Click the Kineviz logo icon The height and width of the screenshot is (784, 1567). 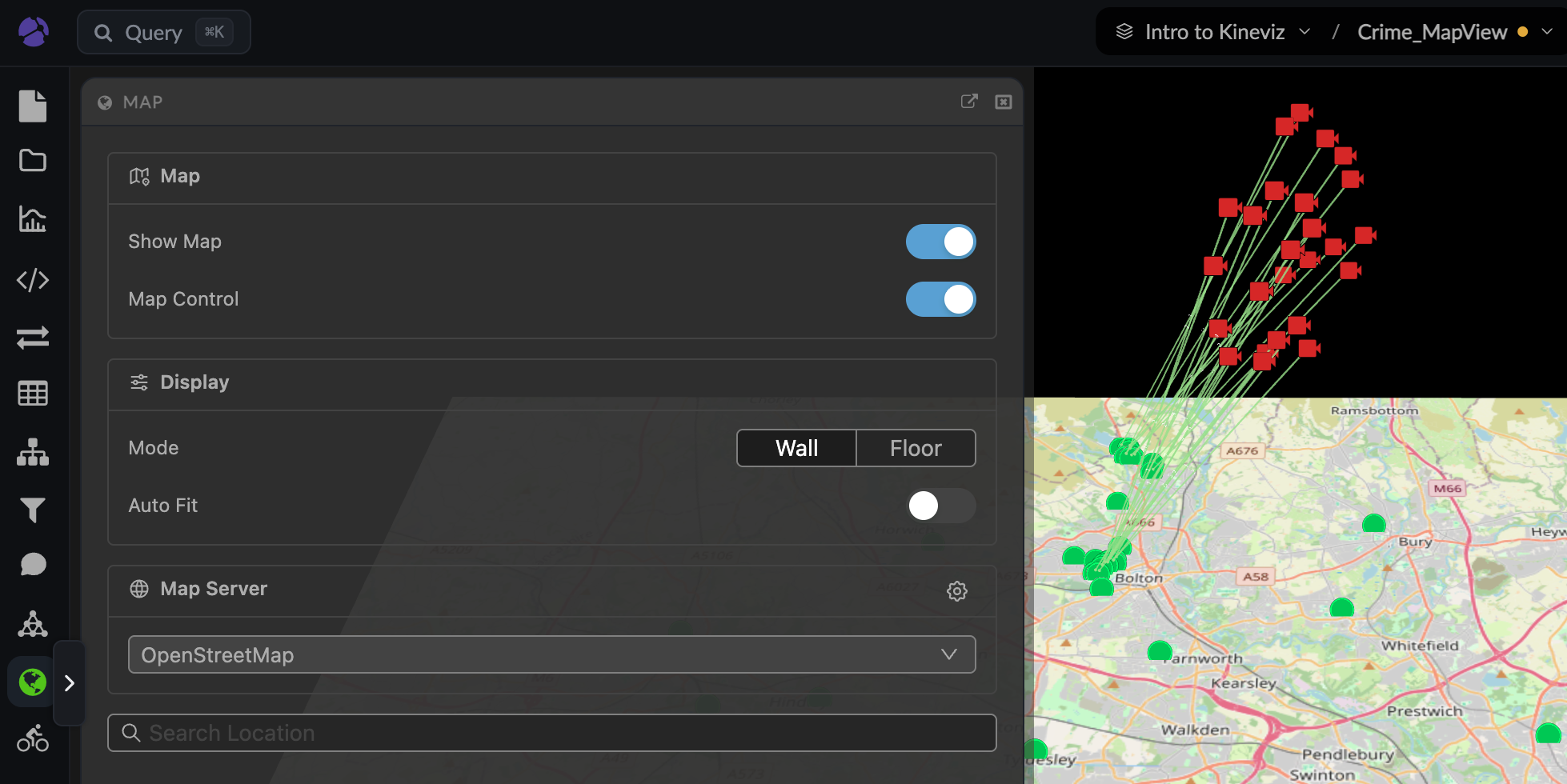[x=34, y=32]
